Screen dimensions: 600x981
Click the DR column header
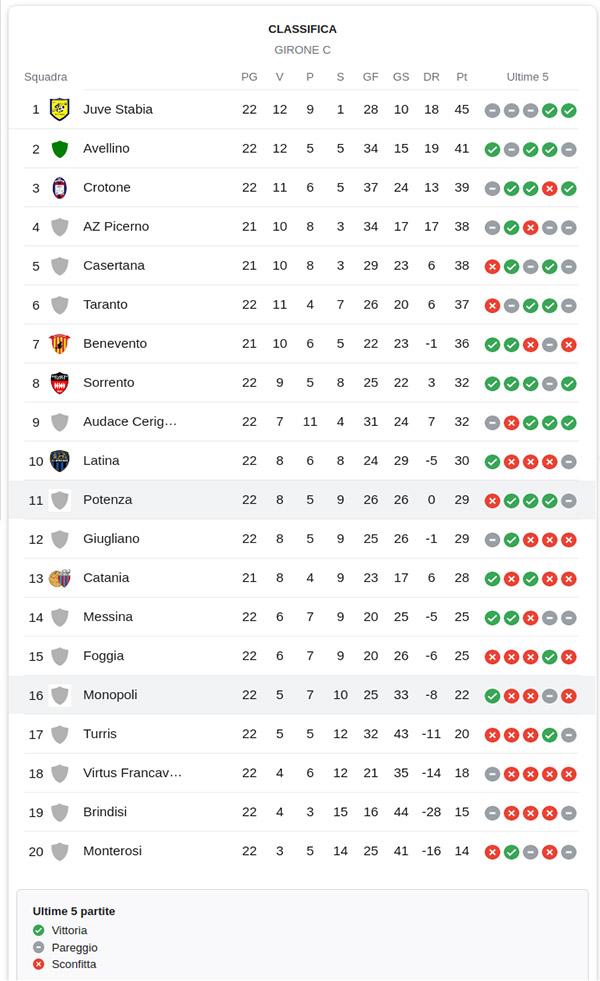click(x=431, y=77)
